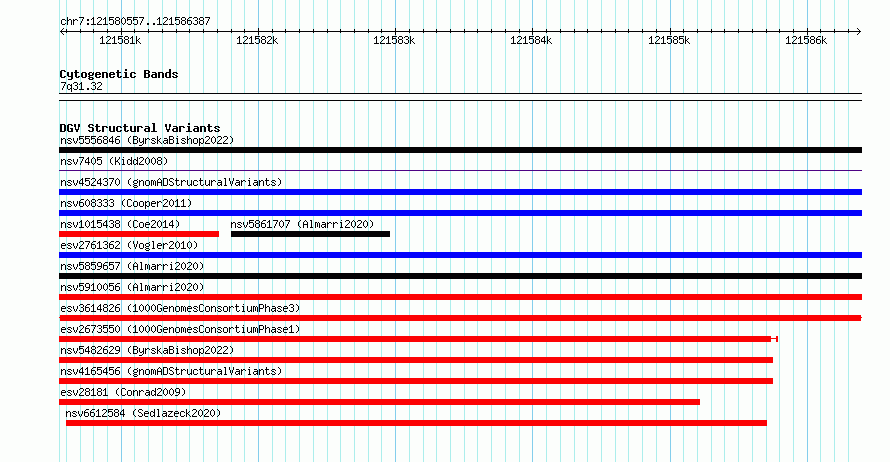The height and width of the screenshot is (462, 890).
Task: Click the black bar under nsv5859657
Action: pos(460,276)
